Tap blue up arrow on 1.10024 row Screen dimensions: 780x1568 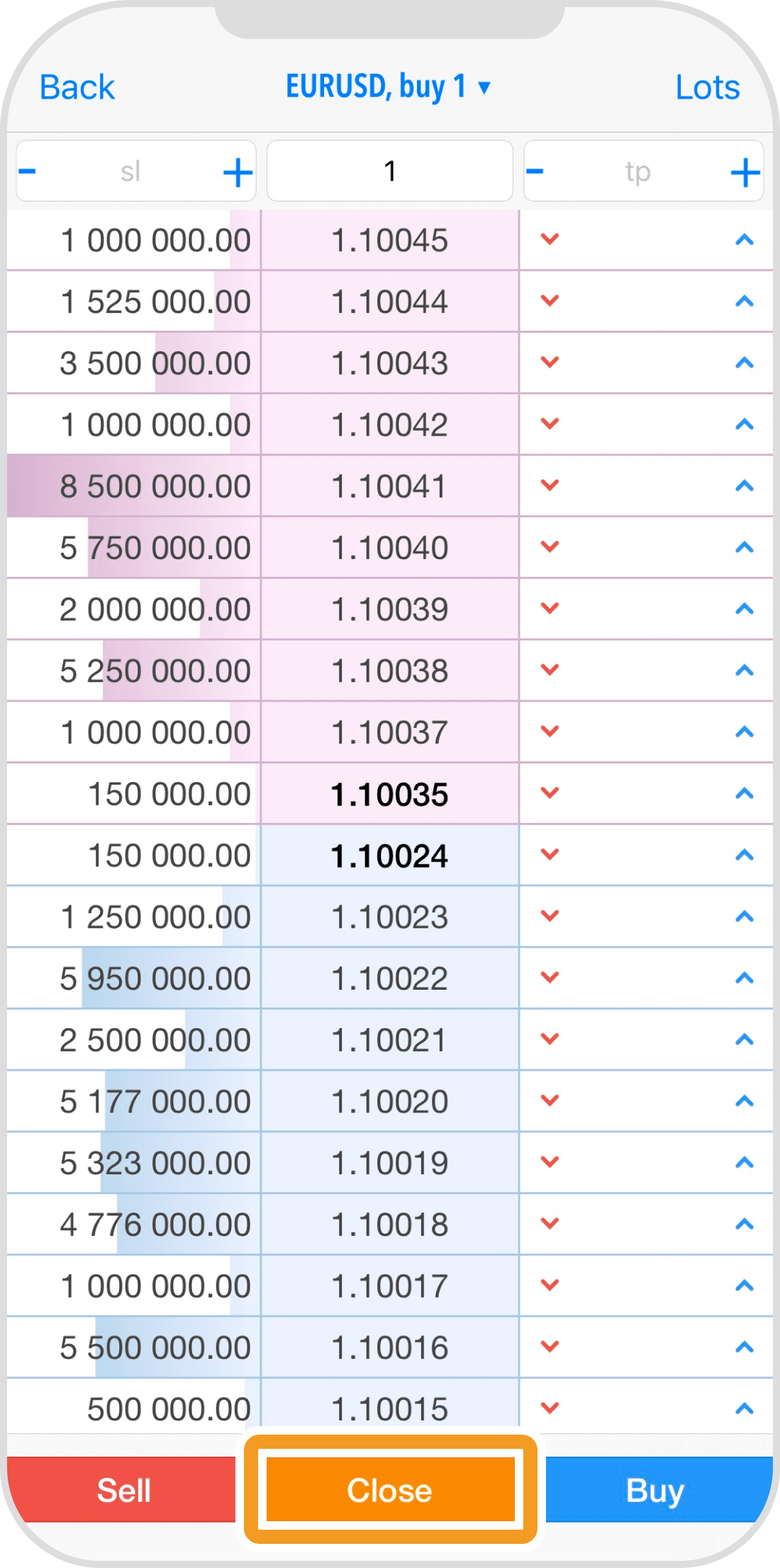click(x=744, y=855)
